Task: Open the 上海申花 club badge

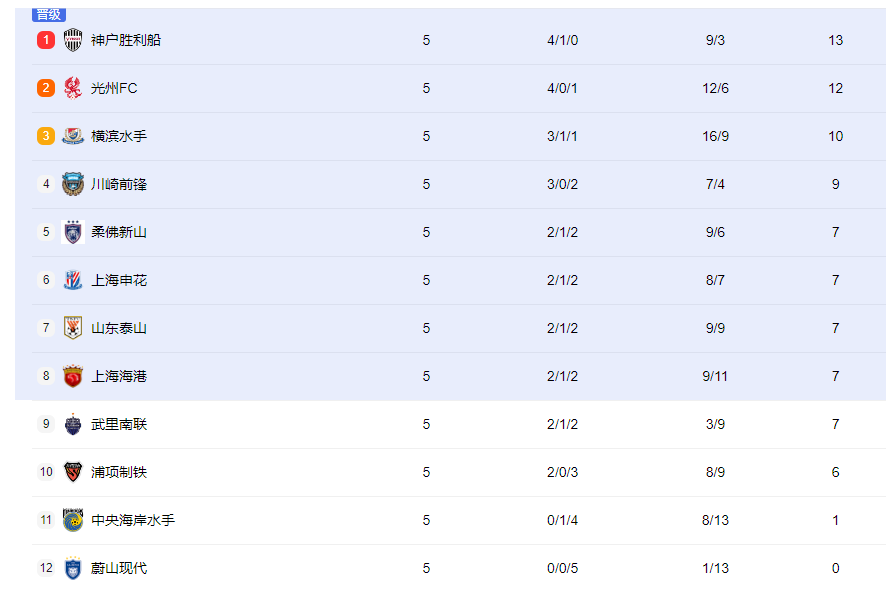Action: [72, 280]
